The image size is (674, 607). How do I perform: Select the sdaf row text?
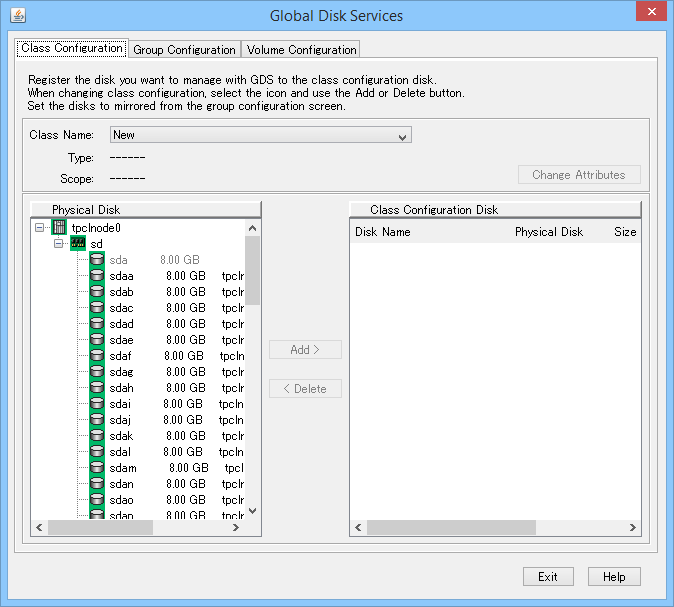[x=177, y=356]
